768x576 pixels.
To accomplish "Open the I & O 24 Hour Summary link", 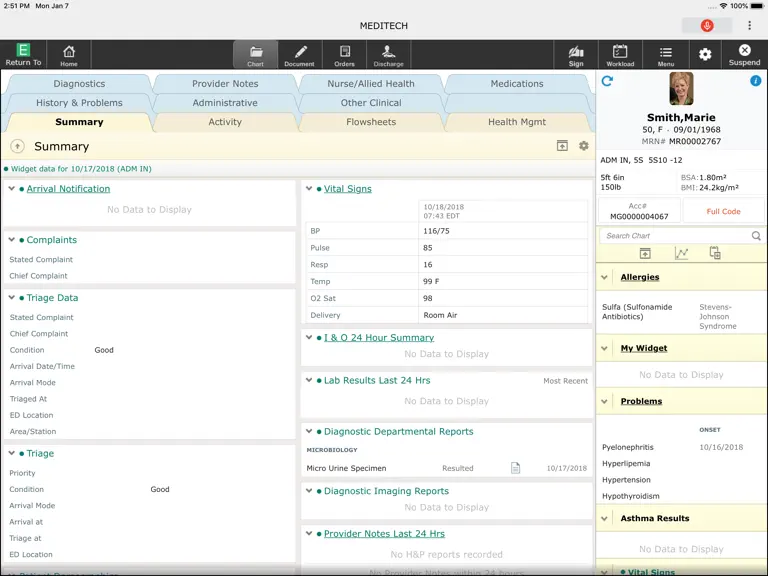I will (379, 337).
